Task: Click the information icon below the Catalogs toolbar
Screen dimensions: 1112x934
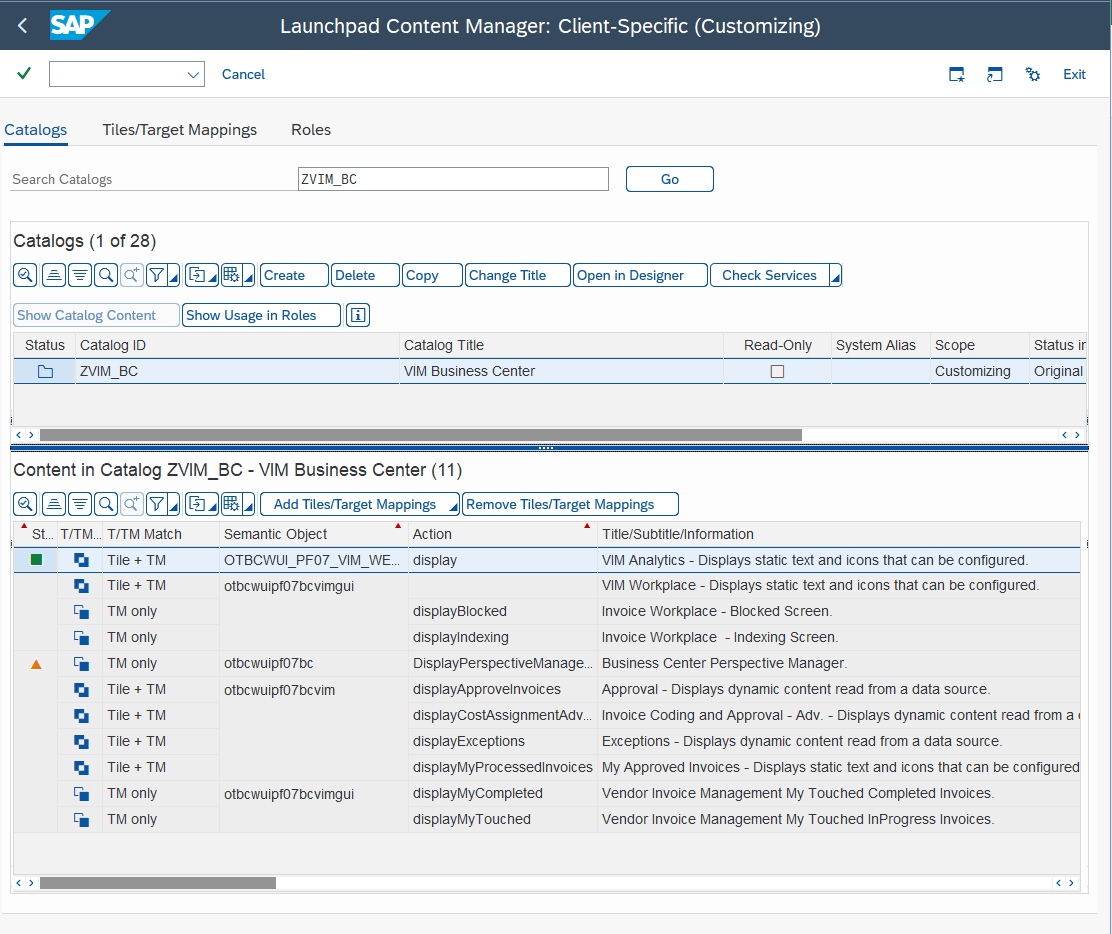Action: [358, 315]
